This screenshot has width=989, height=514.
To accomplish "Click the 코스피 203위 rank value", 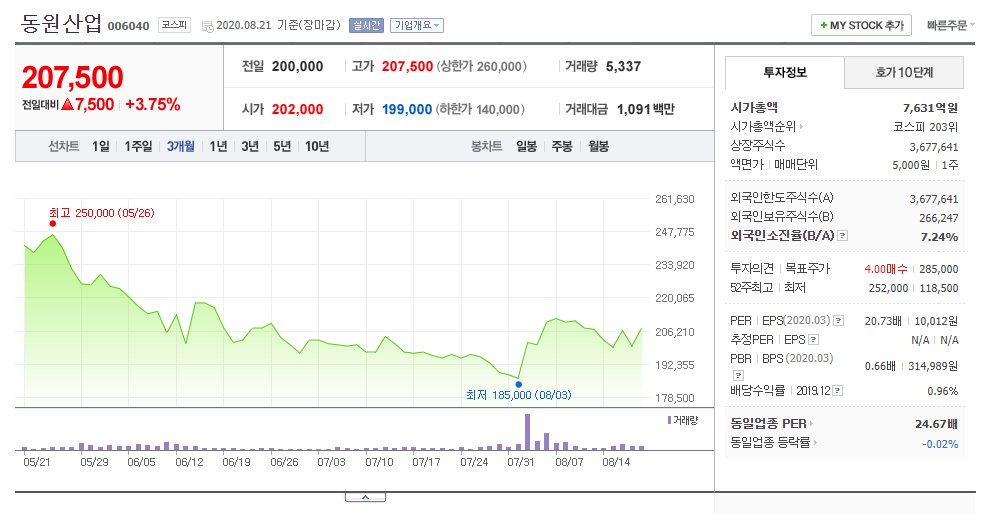I will pyautogui.click(x=925, y=127).
